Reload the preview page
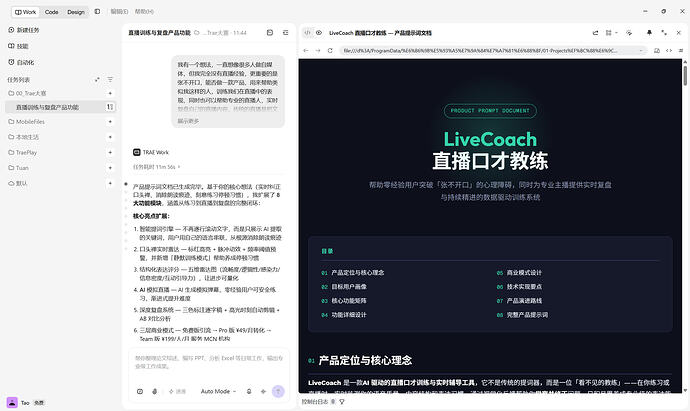Screen dimensions: 690x411 (x=330, y=51)
